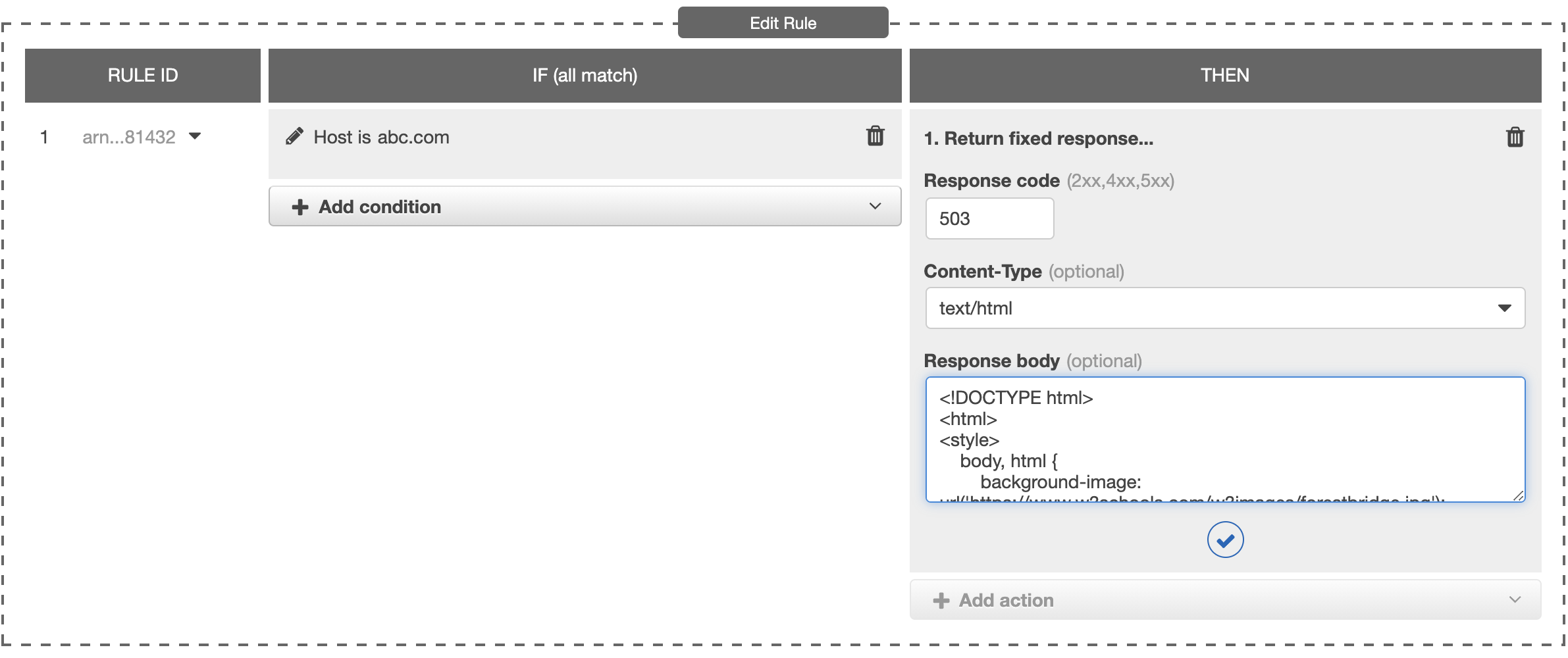The height and width of the screenshot is (658, 1568).
Task: Click the plus icon in Add condition
Action: 300,207
